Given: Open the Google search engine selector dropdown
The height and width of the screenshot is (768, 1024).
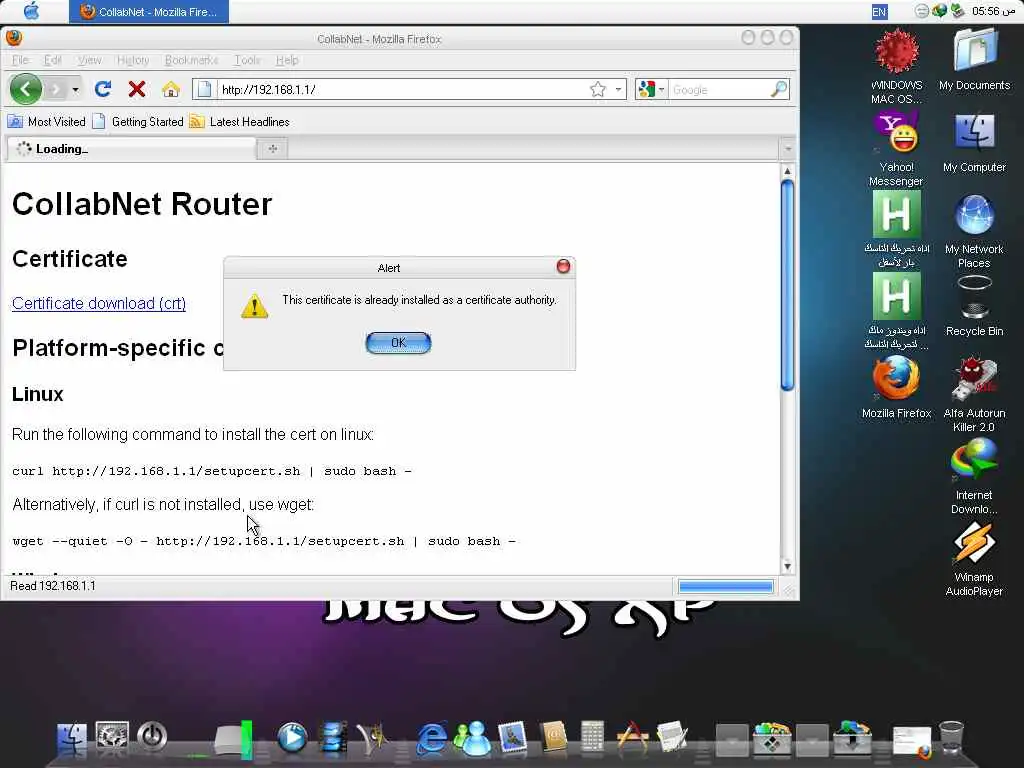Looking at the screenshot, I should (x=651, y=89).
